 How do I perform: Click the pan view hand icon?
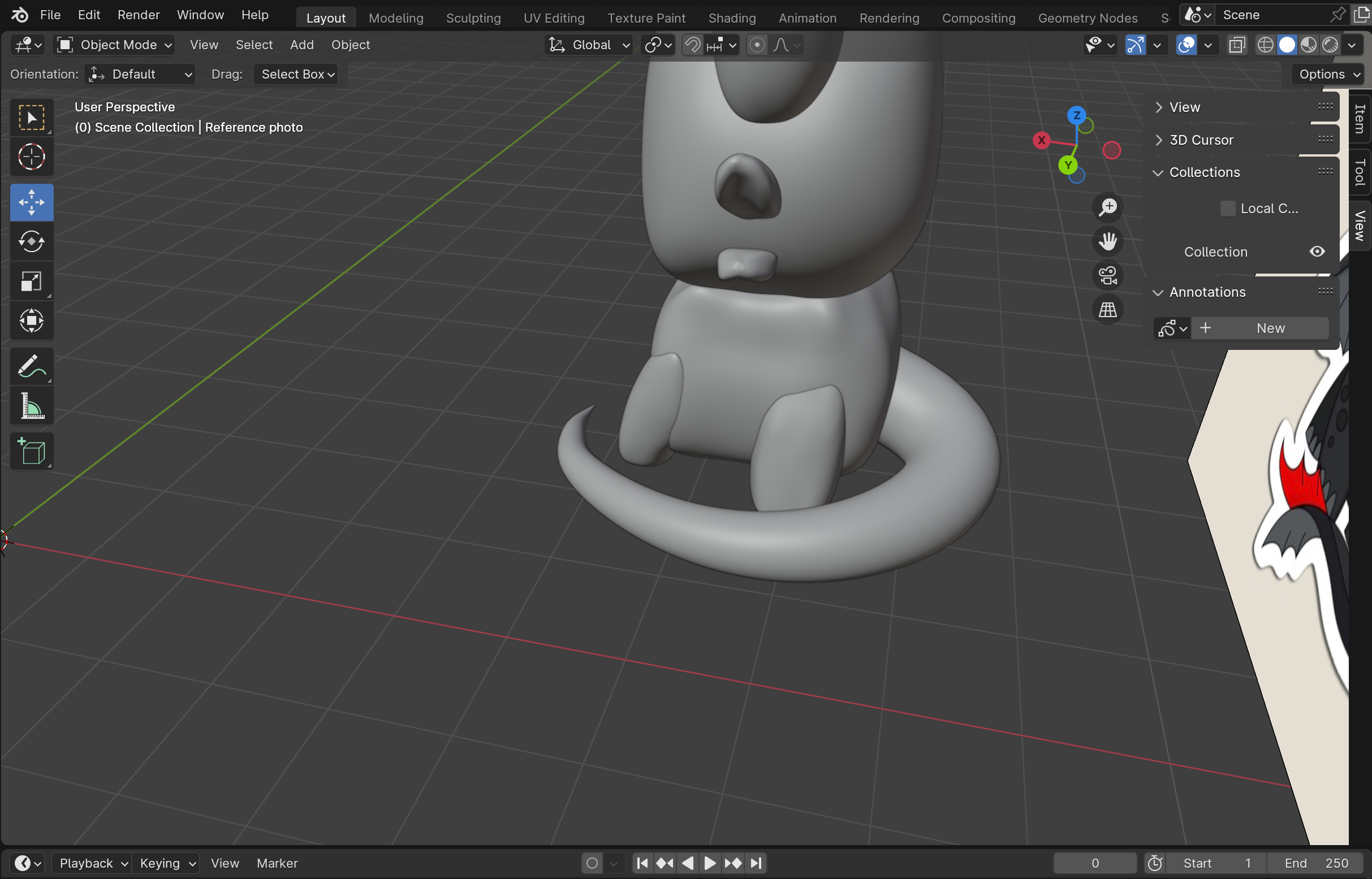point(1108,241)
